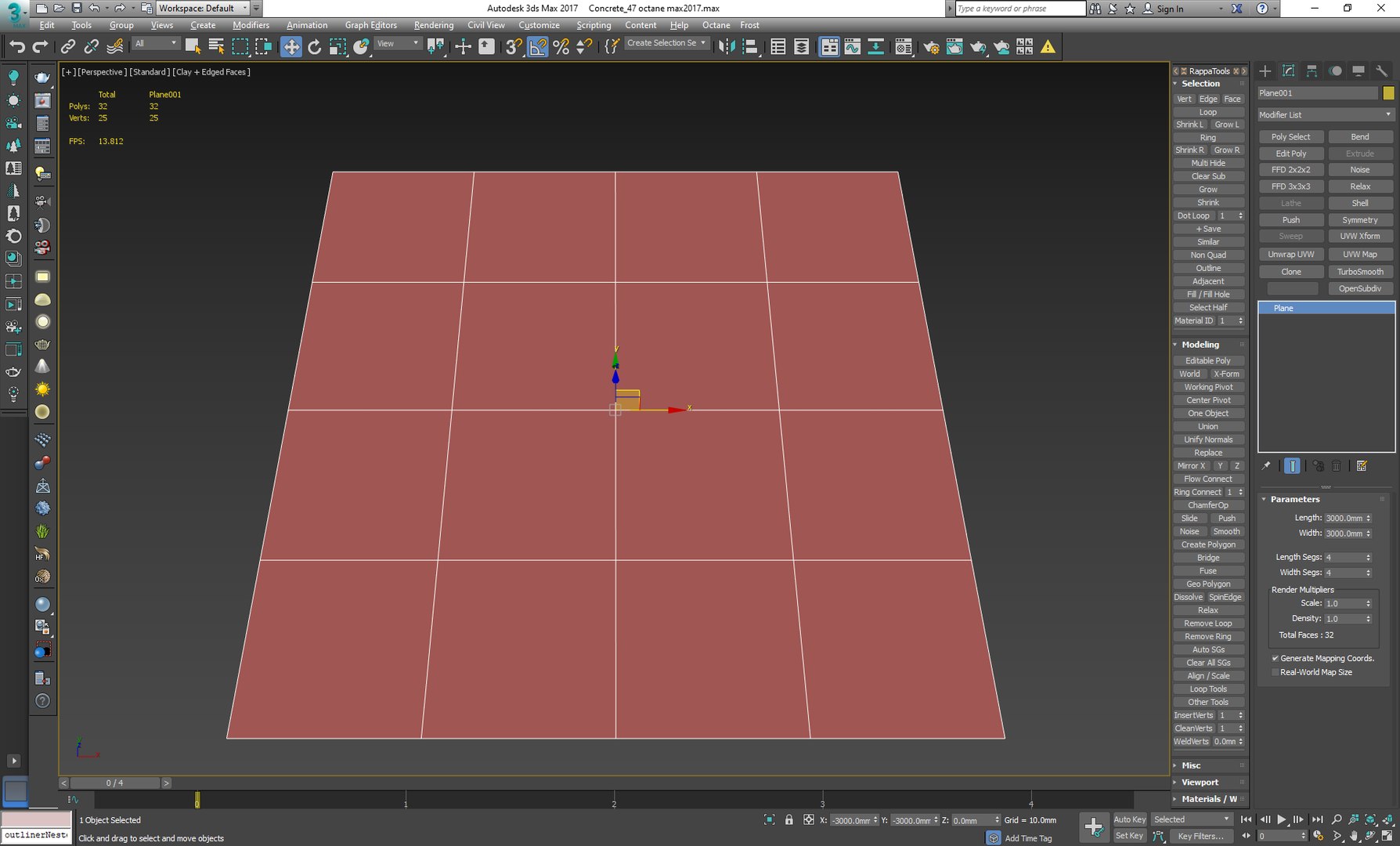
Task: Click the Unify Normals button
Action: [x=1208, y=439]
